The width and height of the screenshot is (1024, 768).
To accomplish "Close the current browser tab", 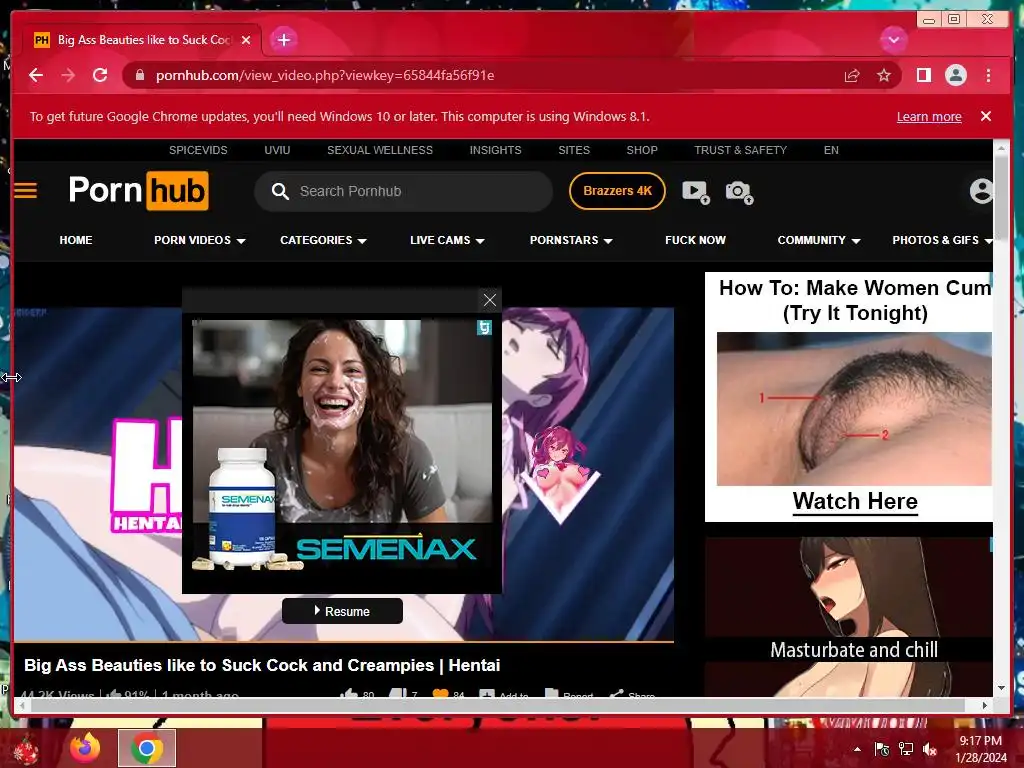I will [x=246, y=40].
